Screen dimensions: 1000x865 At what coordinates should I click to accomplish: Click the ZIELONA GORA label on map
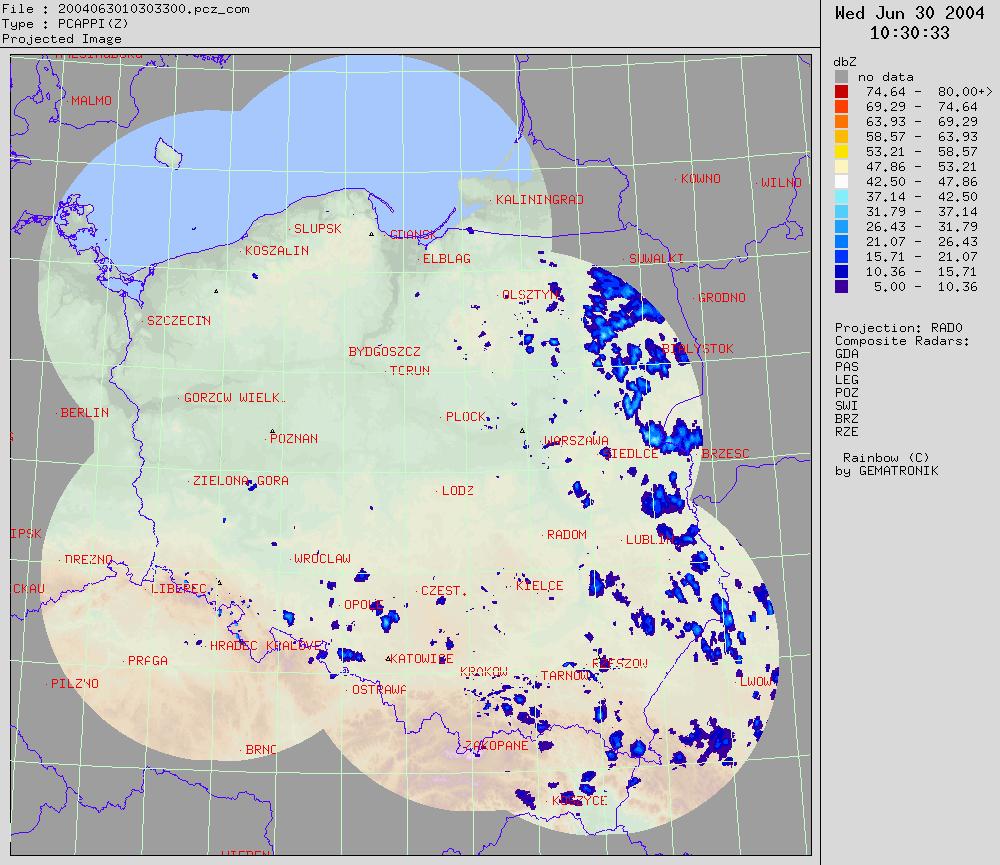coord(240,481)
